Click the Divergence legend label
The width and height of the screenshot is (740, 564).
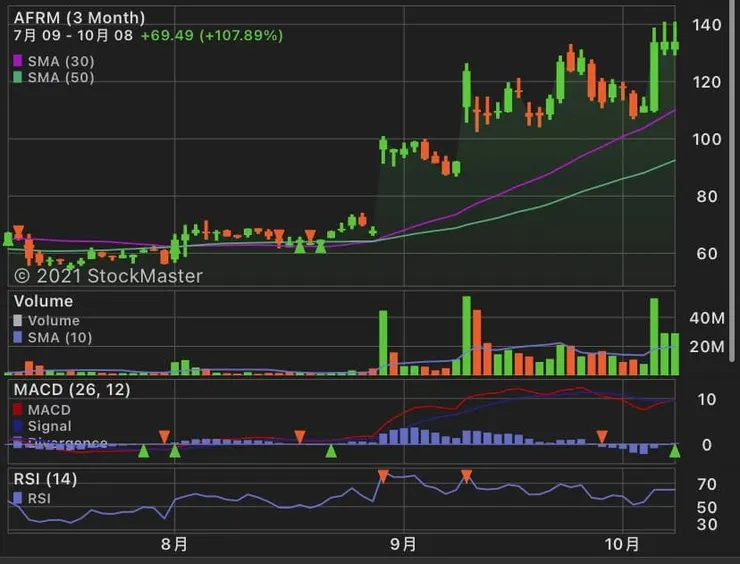pyautogui.click(x=67, y=443)
